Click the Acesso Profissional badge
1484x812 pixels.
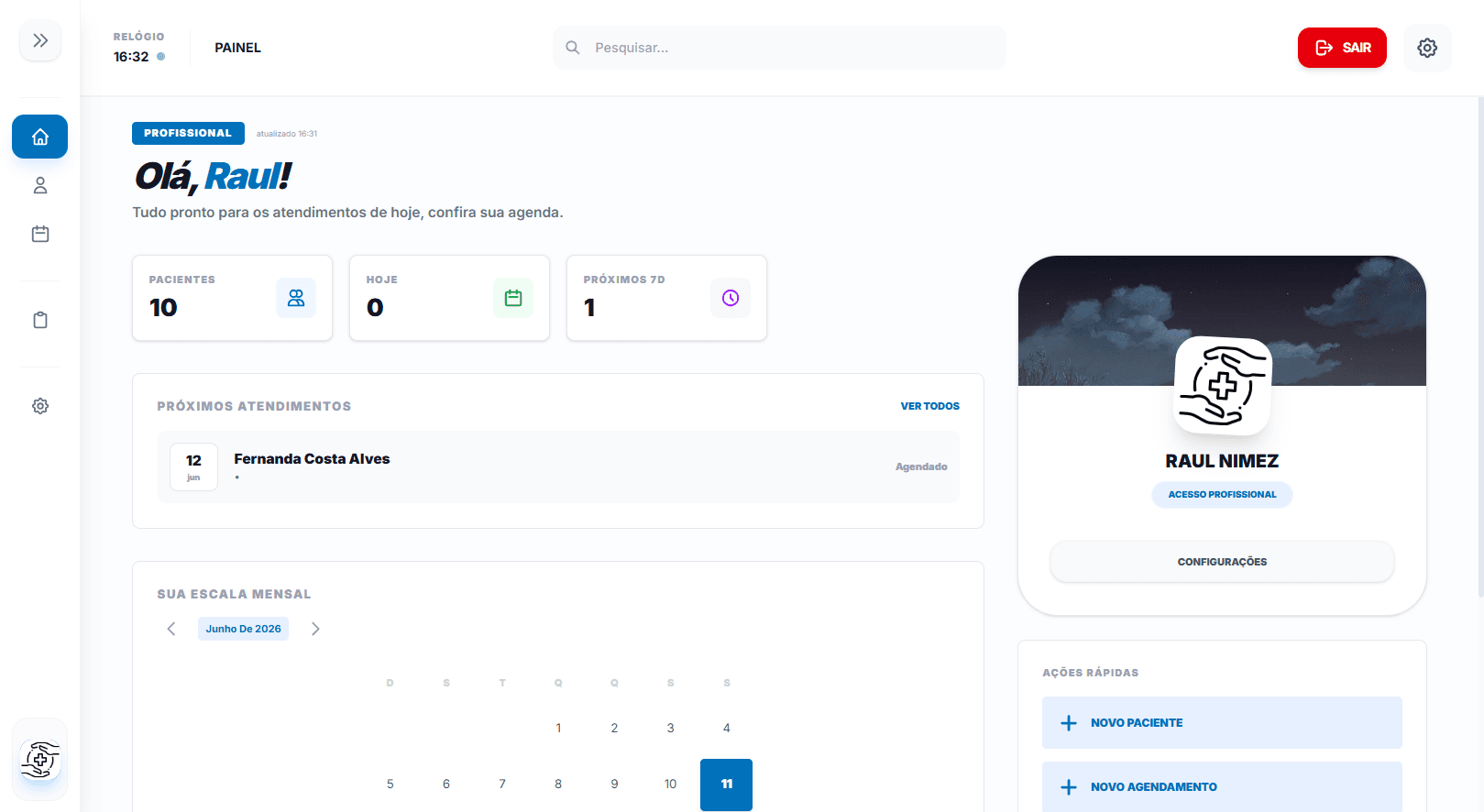point(1222,495)
